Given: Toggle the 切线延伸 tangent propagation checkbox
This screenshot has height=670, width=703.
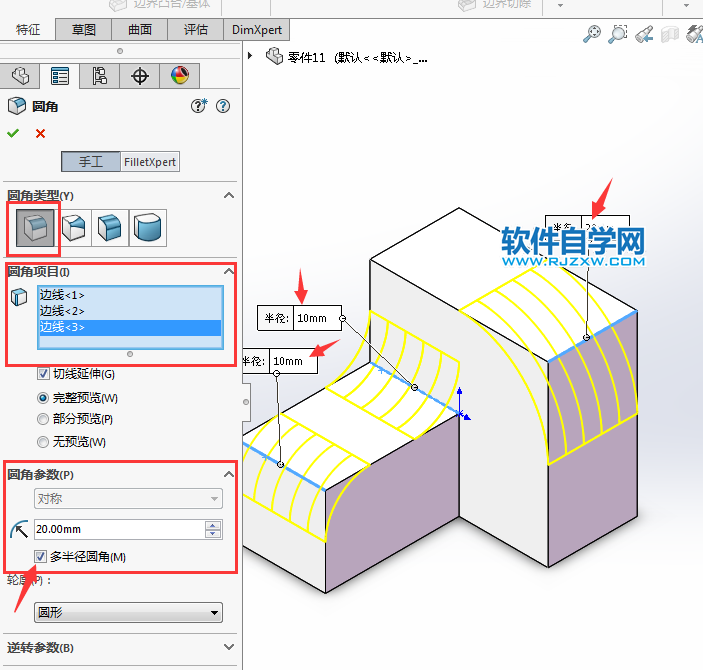Looking at the screenshot, I should 43,374.
